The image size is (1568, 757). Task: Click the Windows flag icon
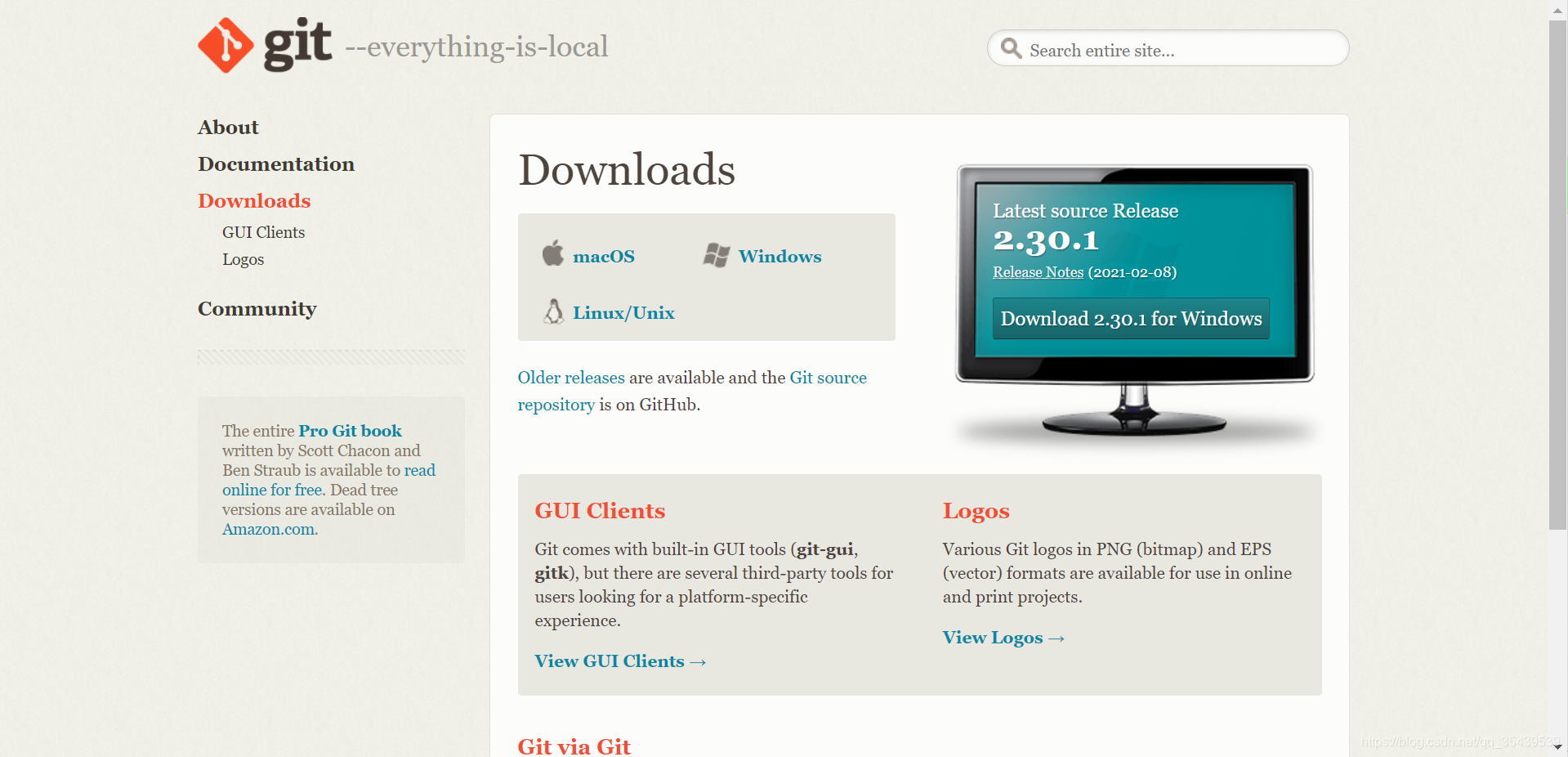(717, 255)
